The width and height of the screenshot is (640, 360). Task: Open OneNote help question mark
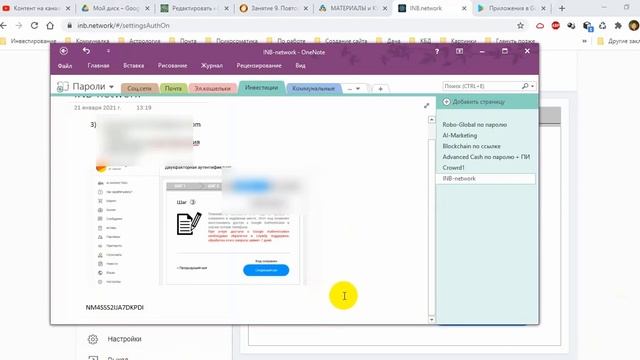(x=437, y=51)
